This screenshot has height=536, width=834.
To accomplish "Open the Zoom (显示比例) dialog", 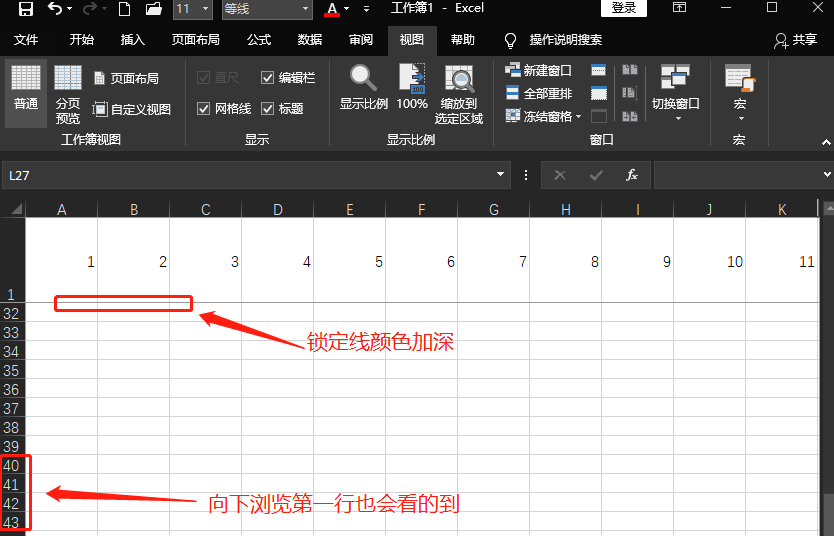I will point(363,88).
